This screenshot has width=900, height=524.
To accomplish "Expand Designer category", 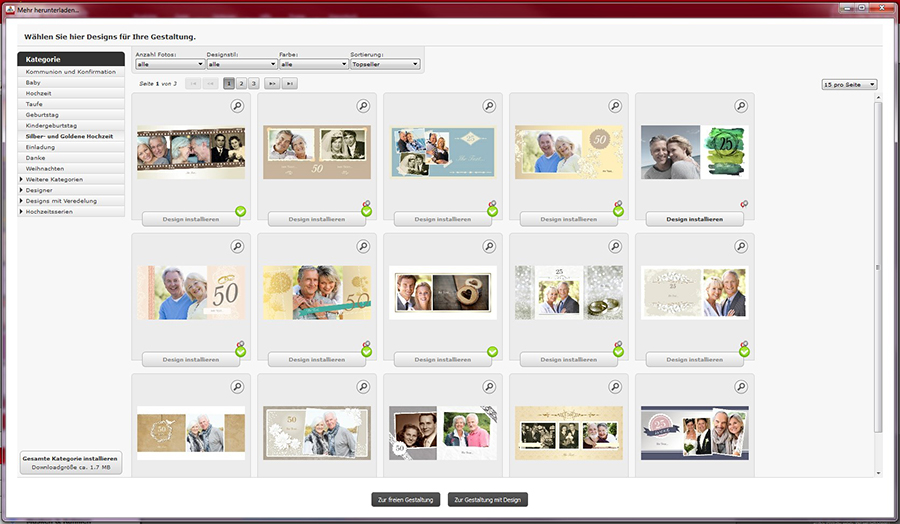I will (21, 190).
